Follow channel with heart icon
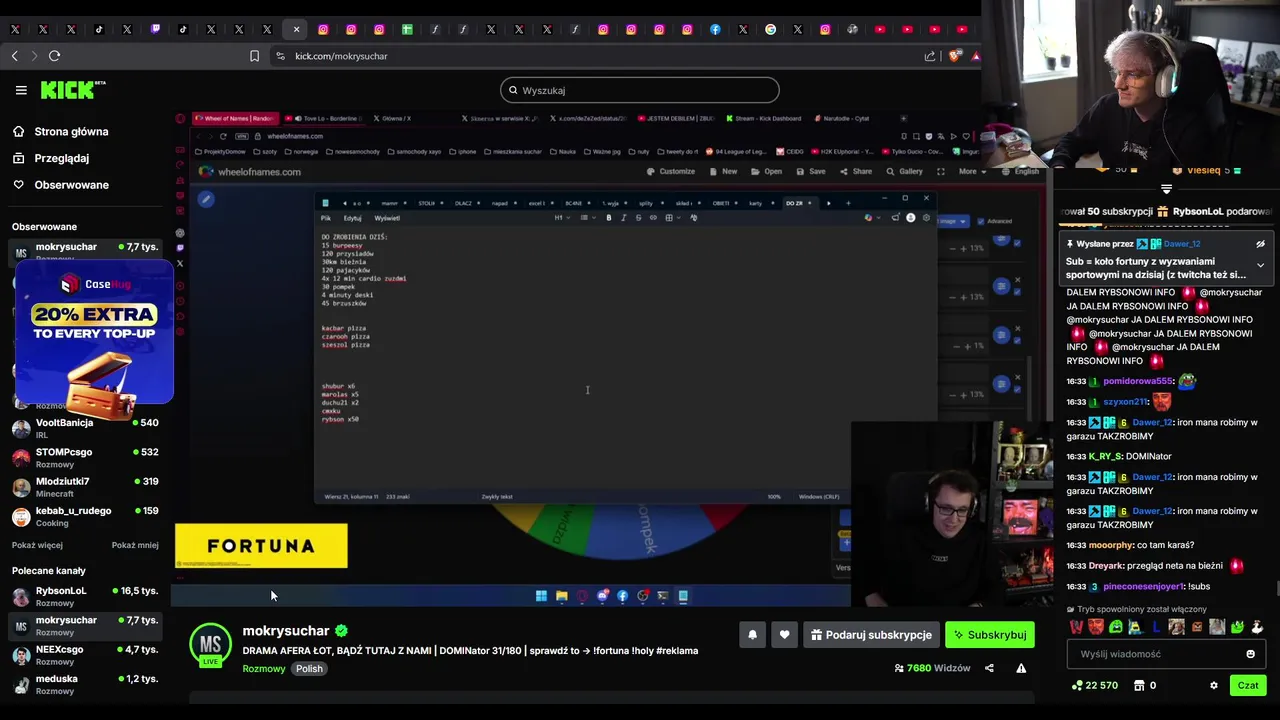This screenshot has height=720, width=1280. pyautogui.click(x=784, y=635)
